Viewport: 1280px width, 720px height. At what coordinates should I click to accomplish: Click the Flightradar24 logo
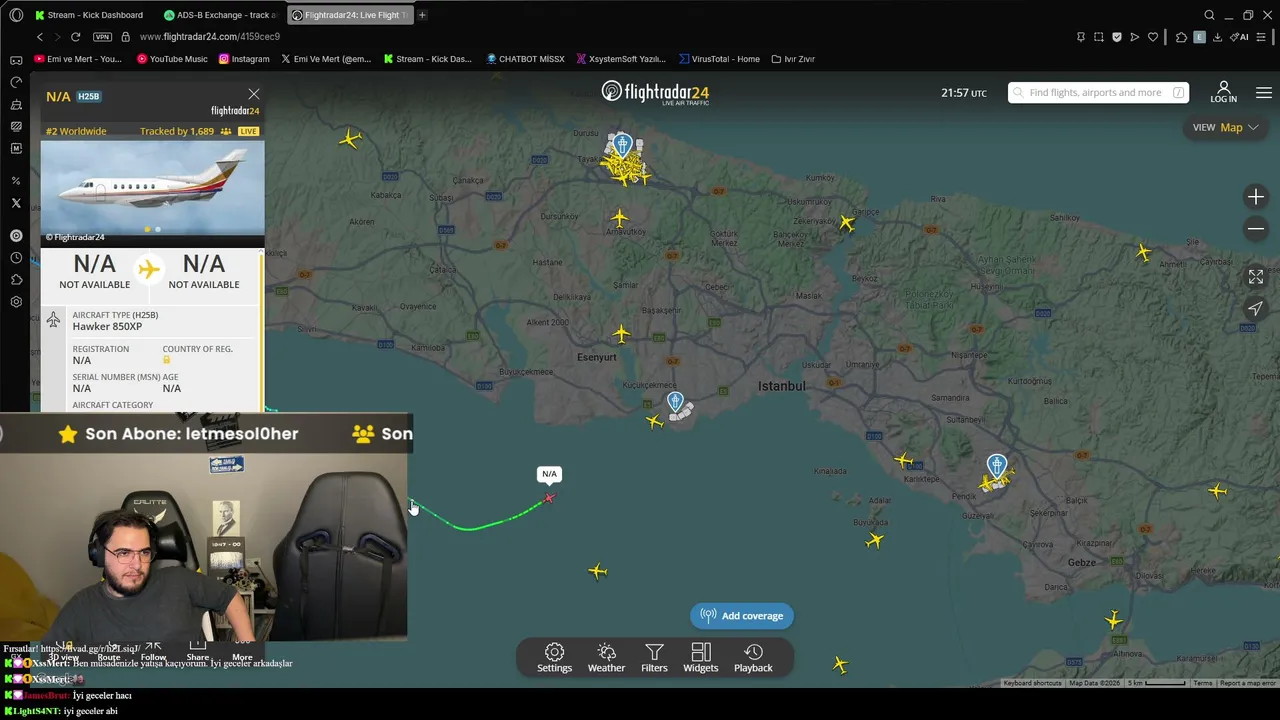(x=655, y=93)
